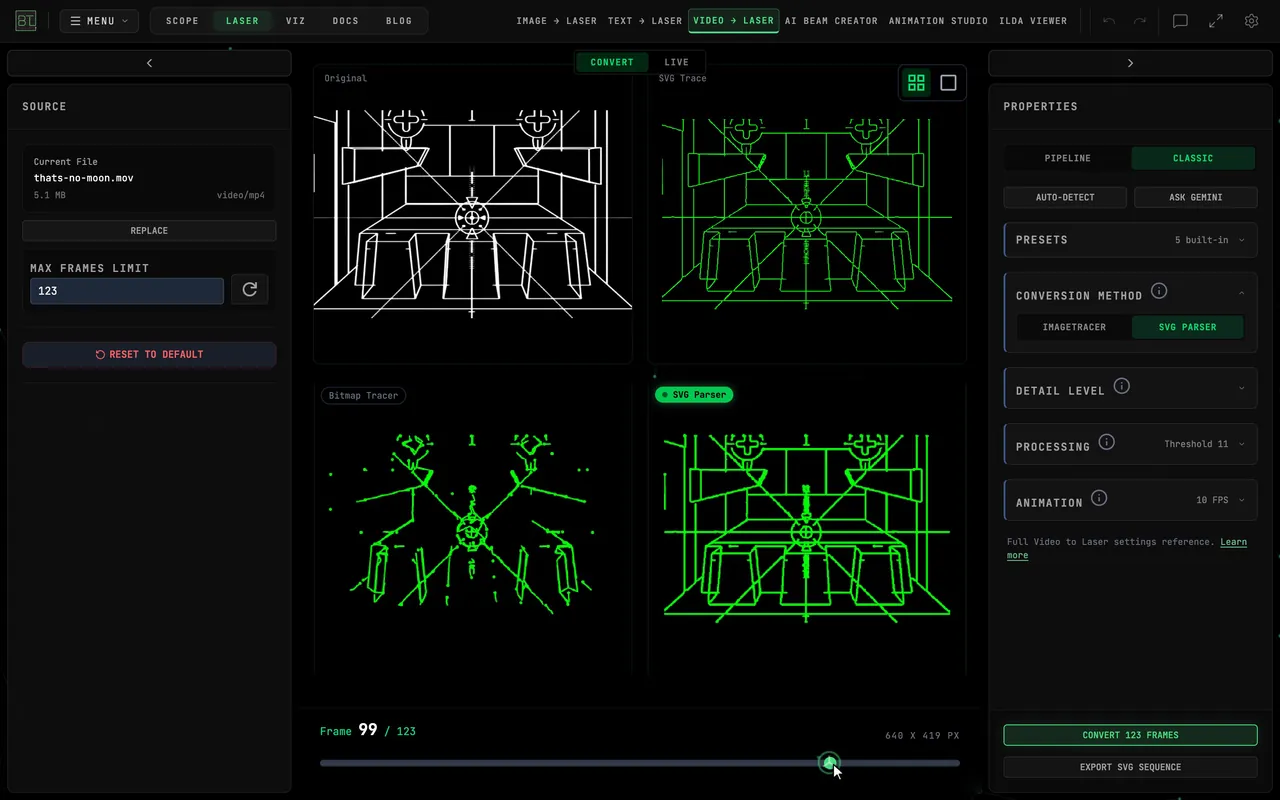1280x800 pixels.
Task: Enter fullscreen with the expand arrows icon
Action: click(x=1216, y=21)
